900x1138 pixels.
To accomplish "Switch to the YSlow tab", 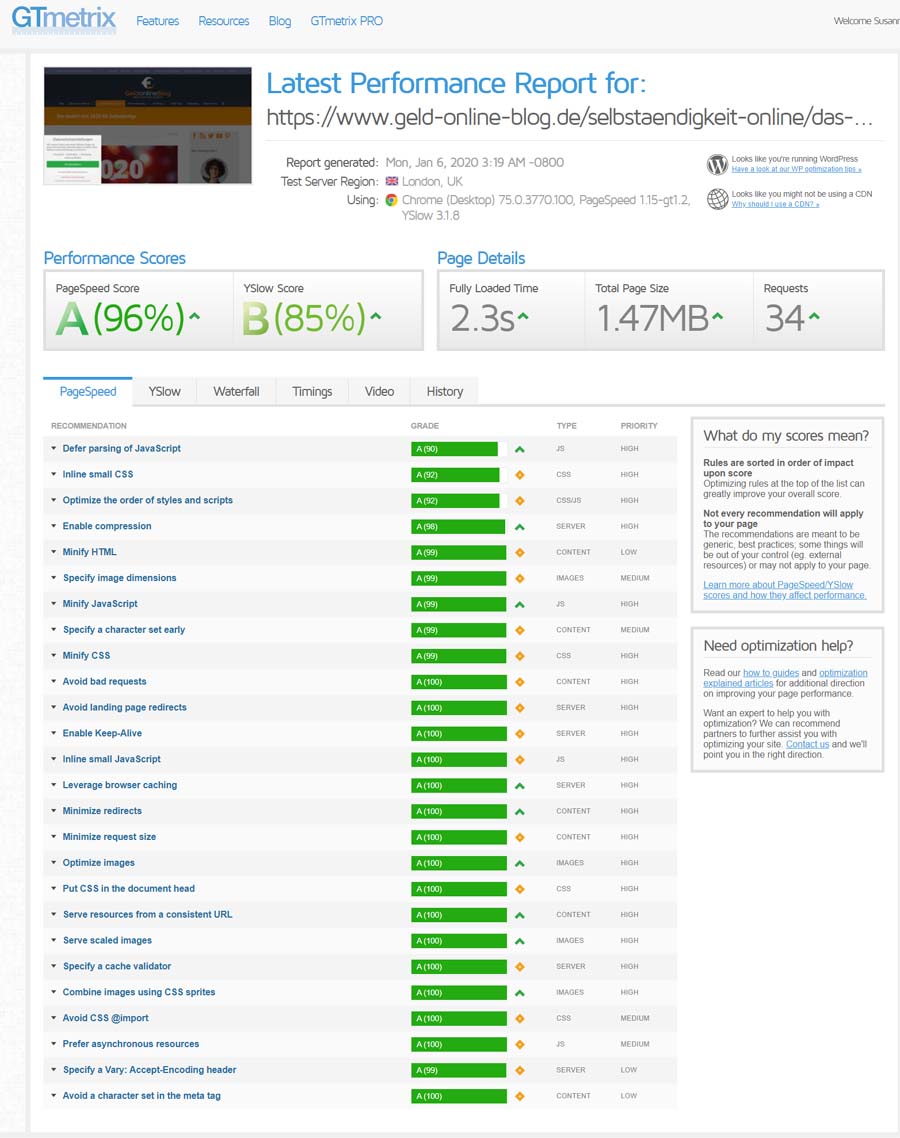I will coord(164,392).
